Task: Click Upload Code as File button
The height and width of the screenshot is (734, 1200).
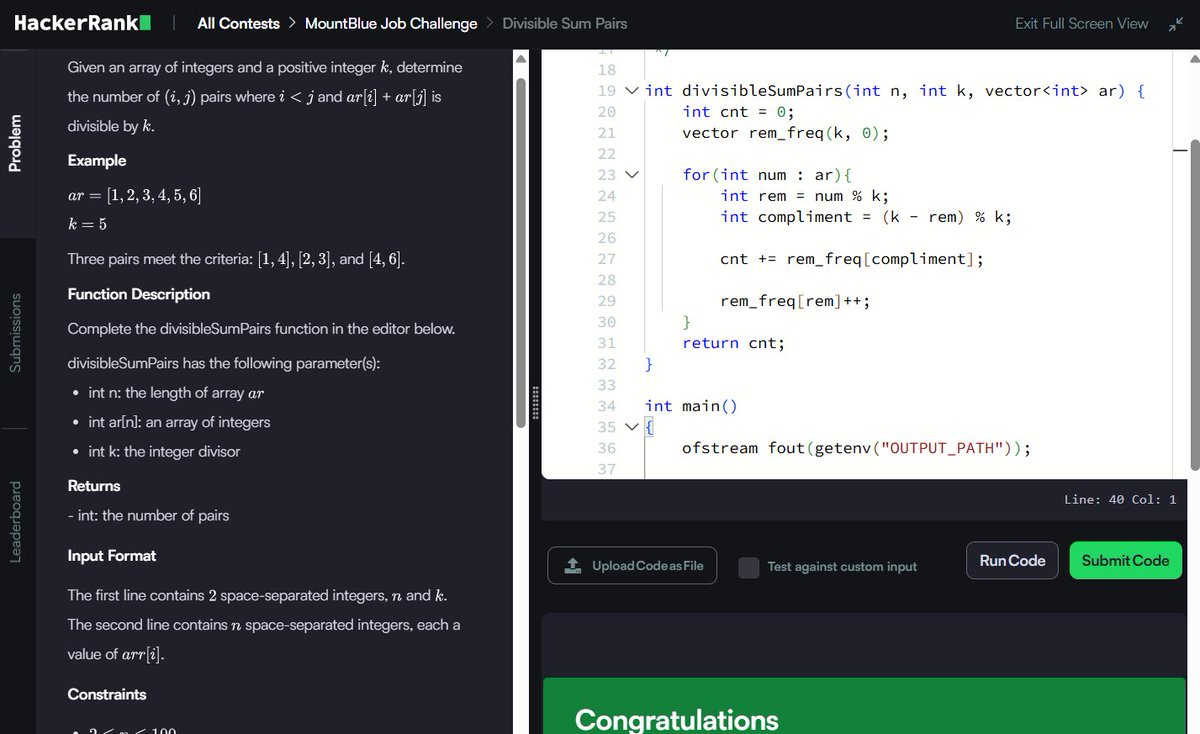Action: pos(632,565)
